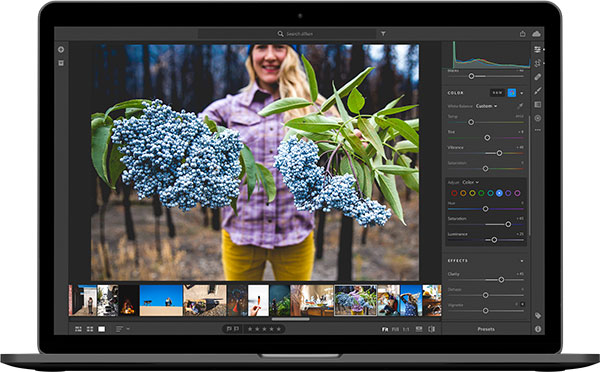Screen dimensions: 600x372
Task: Open the Adjust Color dropdown
Action: [x=470, y=182]
